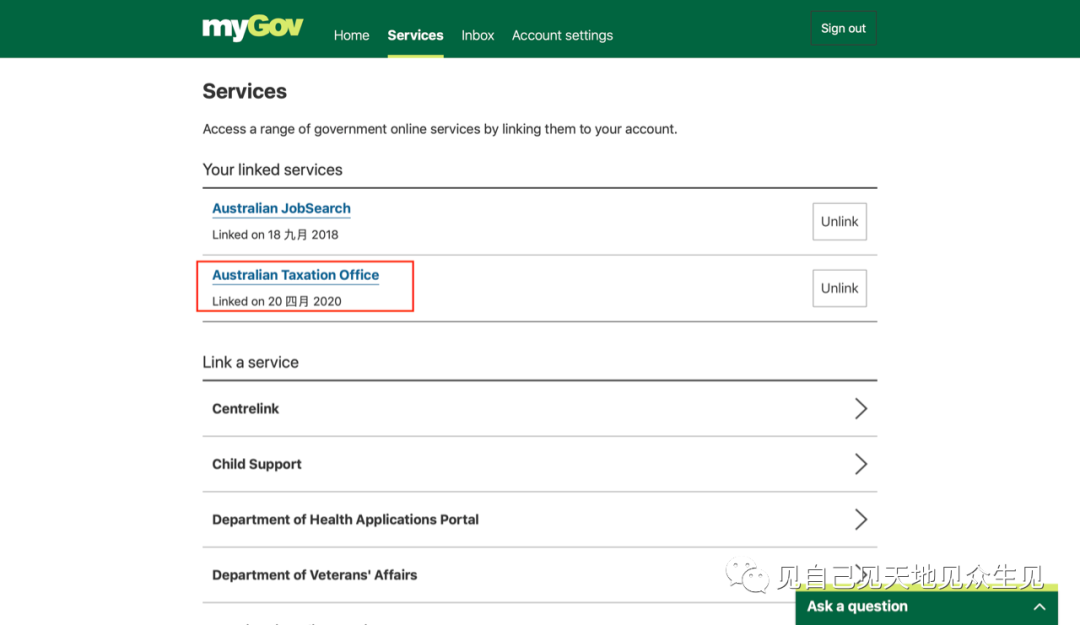
Task: Click 'Linked on 20 四月 2020' text
Action: (x=276, y=301)
